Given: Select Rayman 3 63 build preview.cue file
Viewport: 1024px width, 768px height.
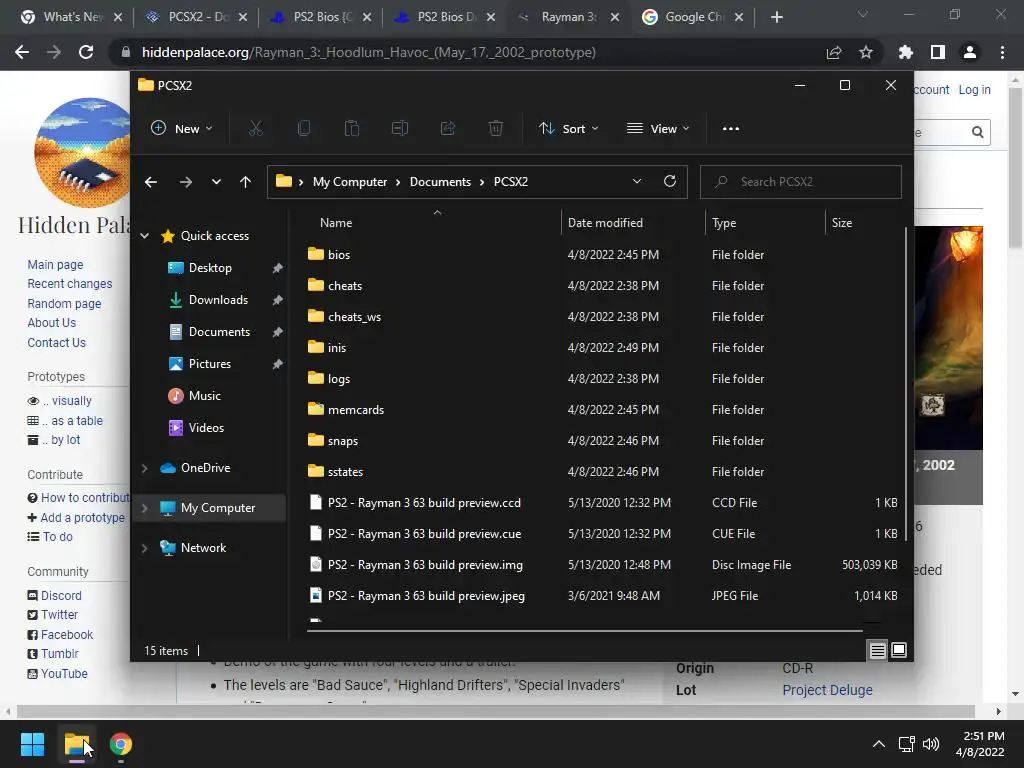Looking at the screenshot, I should tap(424, 534).
